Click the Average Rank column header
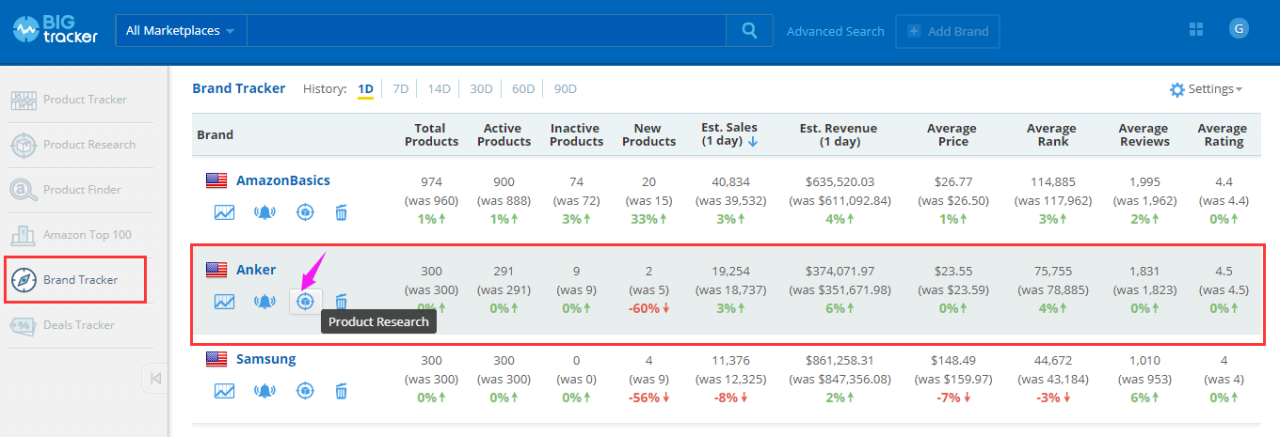Viewport: 1280px width, 437px height. (x=1051, y=135)
